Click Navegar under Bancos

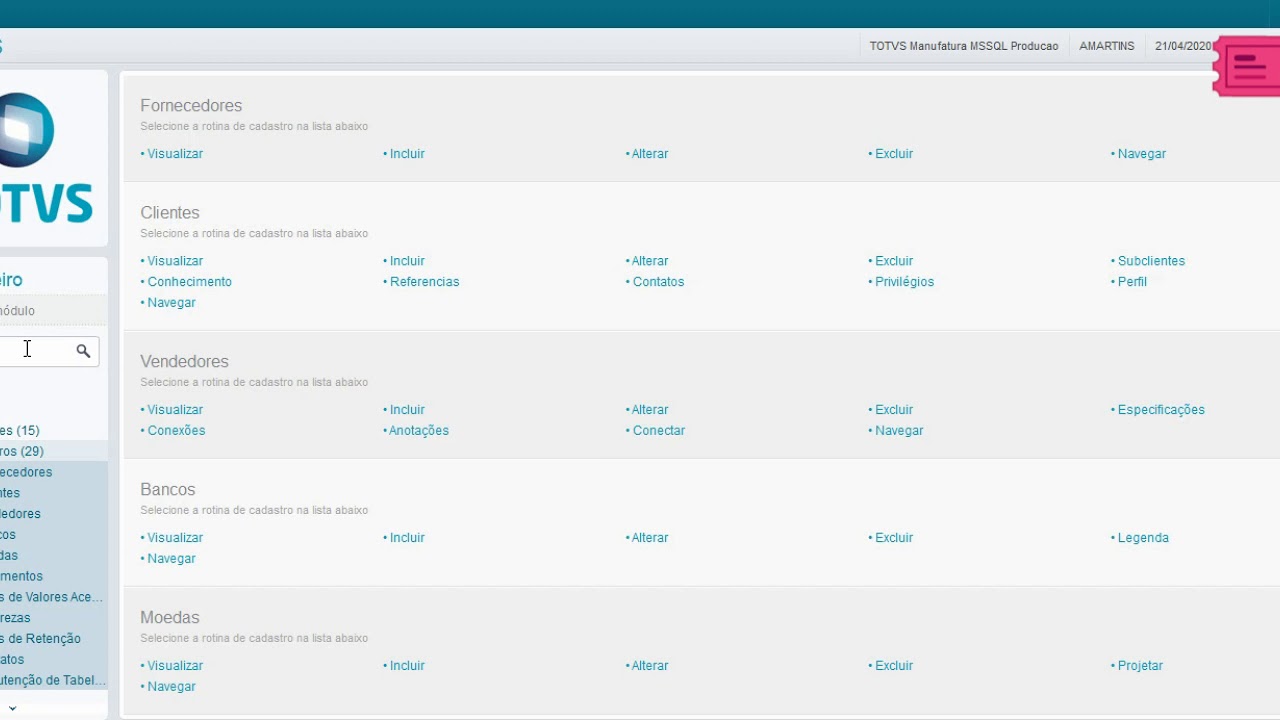click(171, 559)
